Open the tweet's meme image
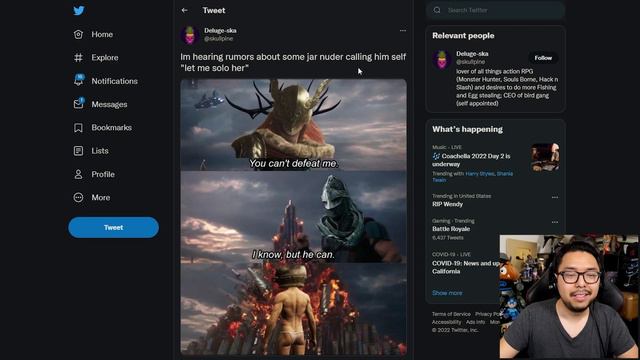The height and width of the screenshot is (360, 640). coord(293,217)
